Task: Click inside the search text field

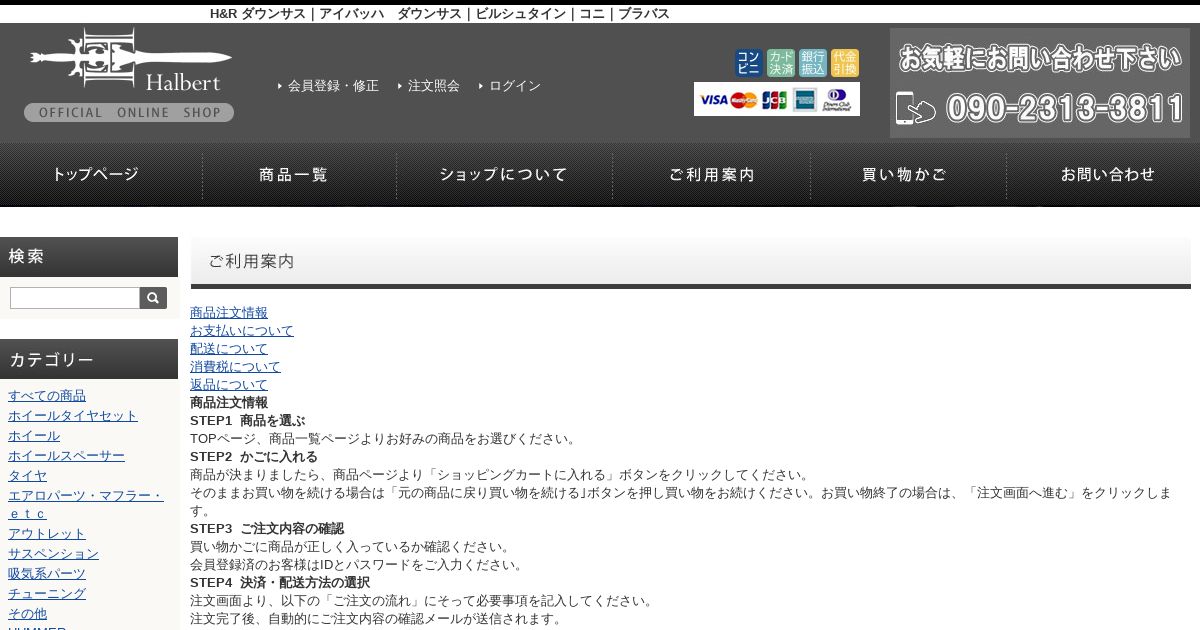Action: point(75,298)
